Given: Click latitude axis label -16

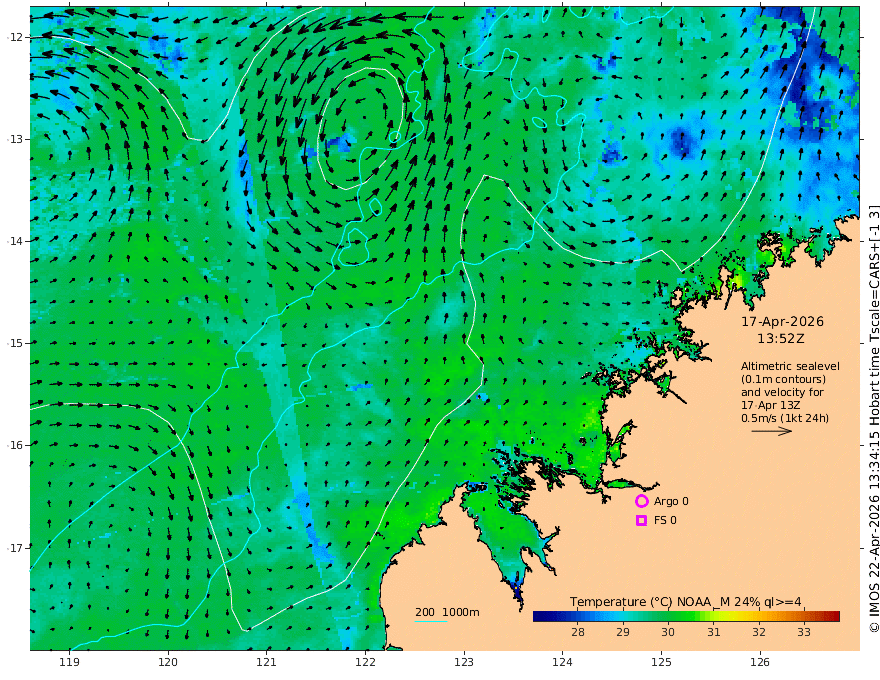Looking at the screenshot, I should coord(15,445).
